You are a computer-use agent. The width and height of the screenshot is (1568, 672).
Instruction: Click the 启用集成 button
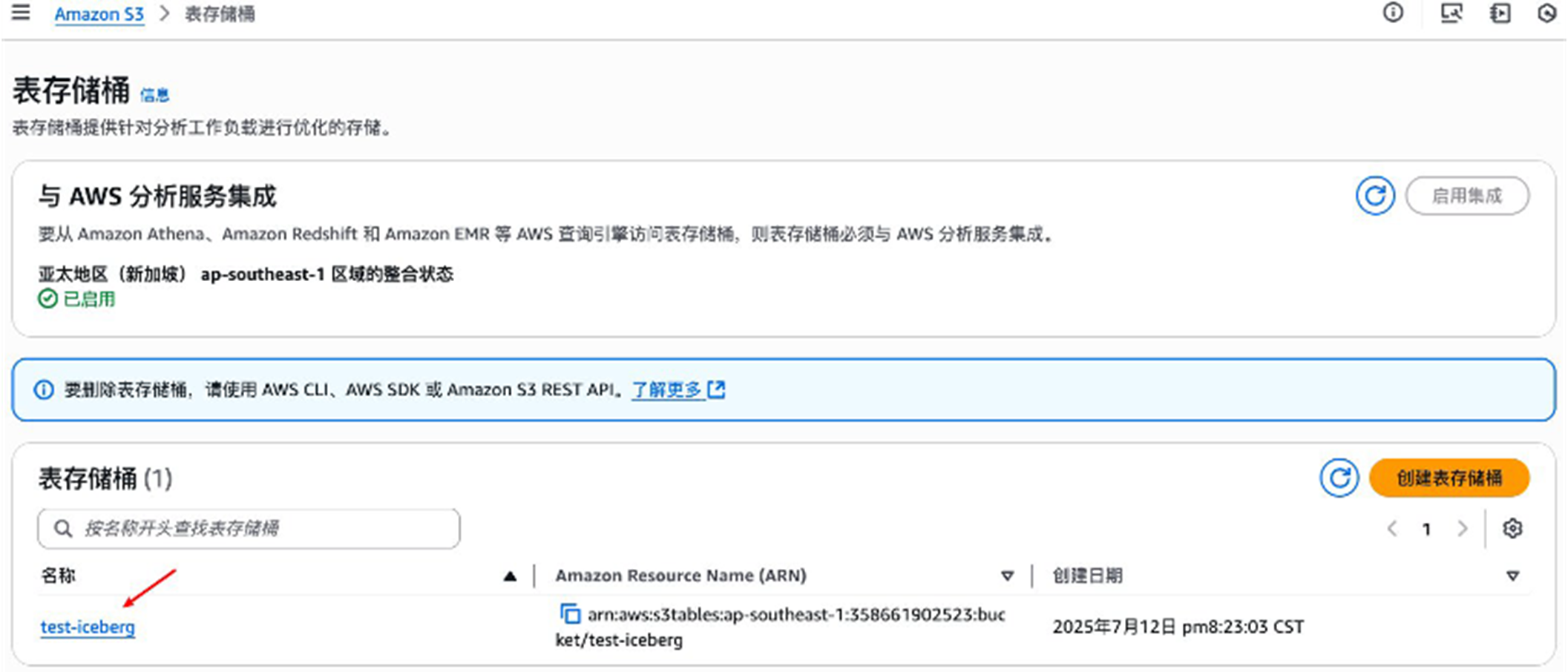pyautogui.click(x=1467, y=196)
